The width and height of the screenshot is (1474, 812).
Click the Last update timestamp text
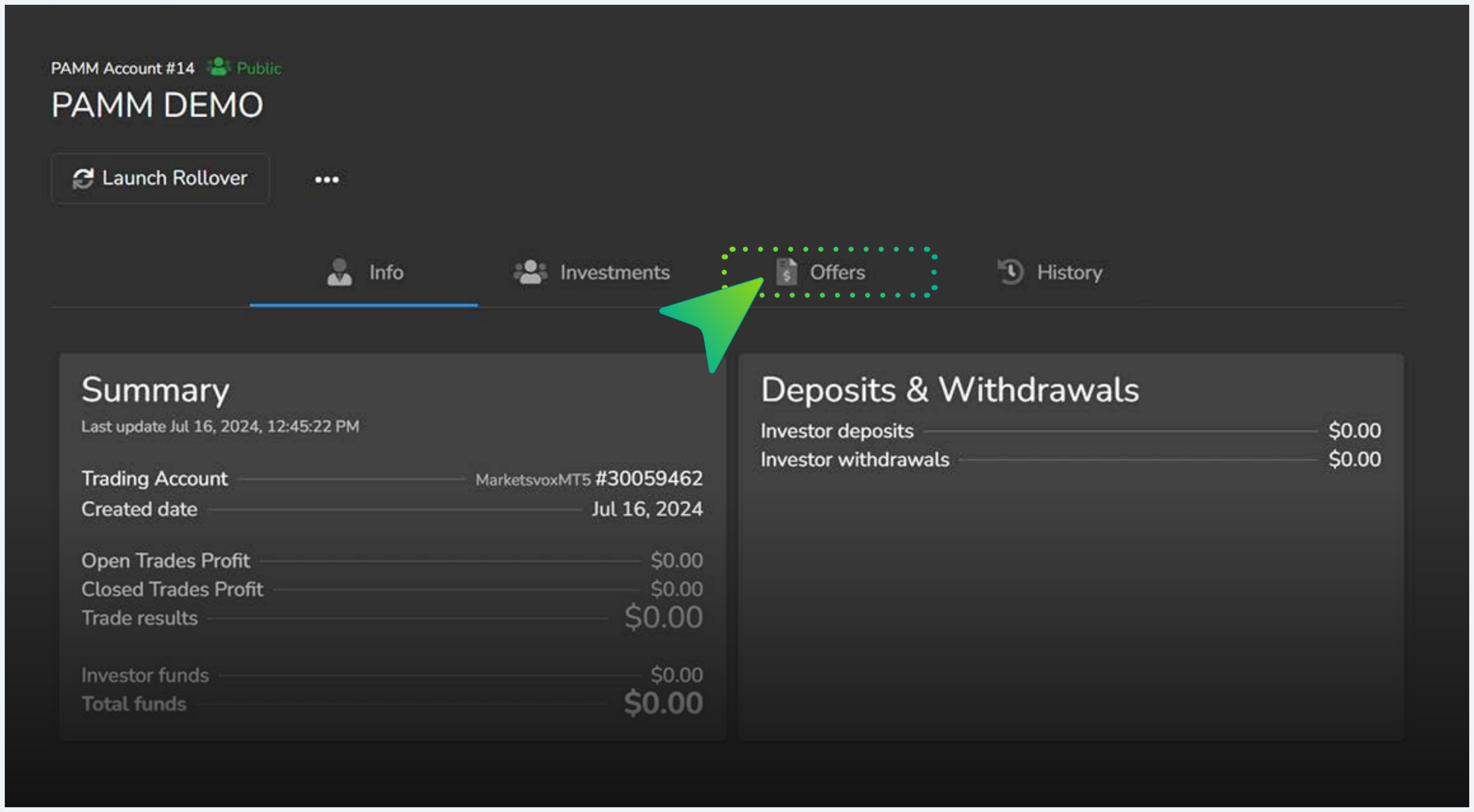point(220,427)
